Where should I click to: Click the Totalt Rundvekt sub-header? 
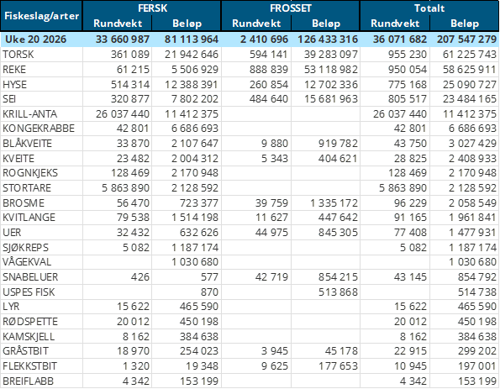pos(395,23)
